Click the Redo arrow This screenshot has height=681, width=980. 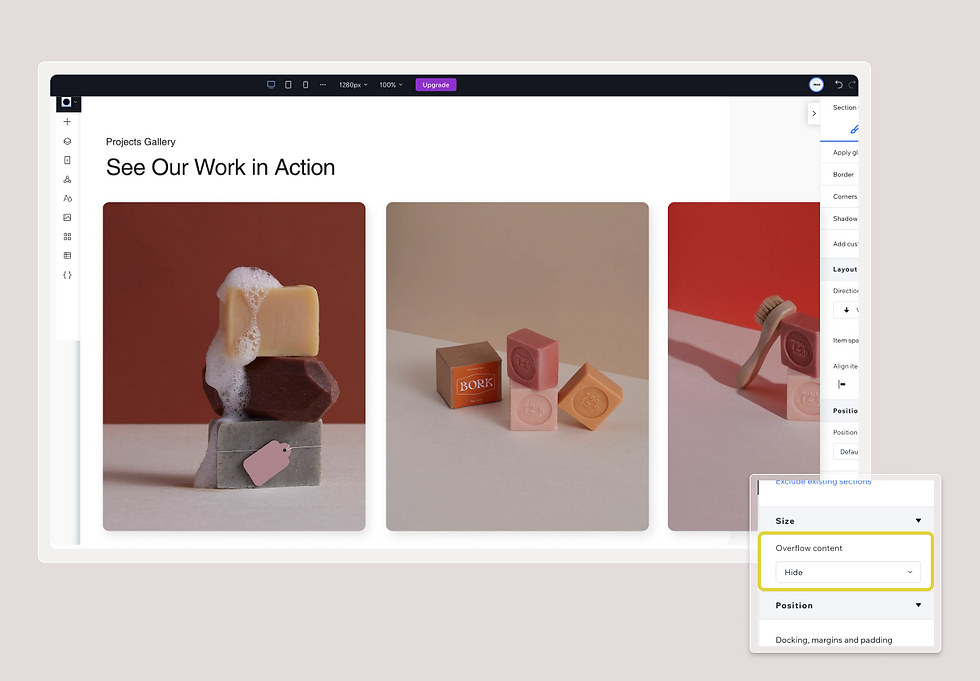pyautogui.click(x=852, y=85)
